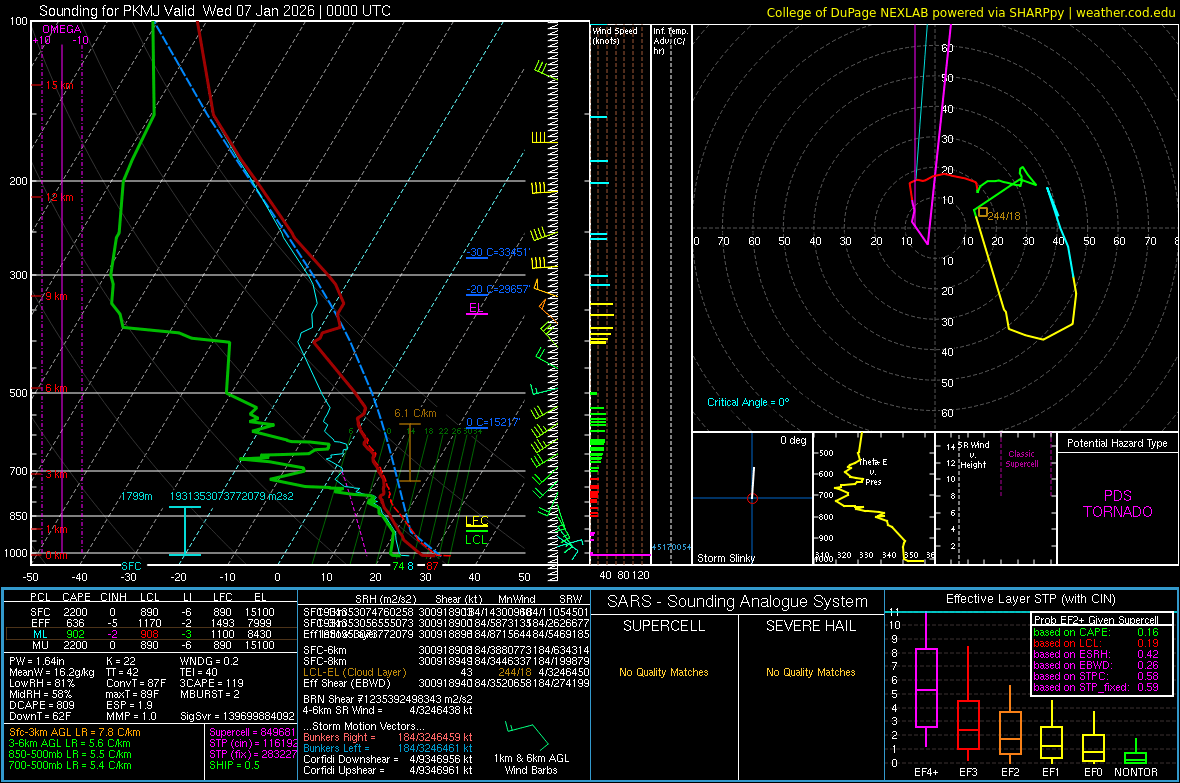This screenshot has width=1180, height=783.
Task: Click the Storm Slinky label
Action: [725, 558]
